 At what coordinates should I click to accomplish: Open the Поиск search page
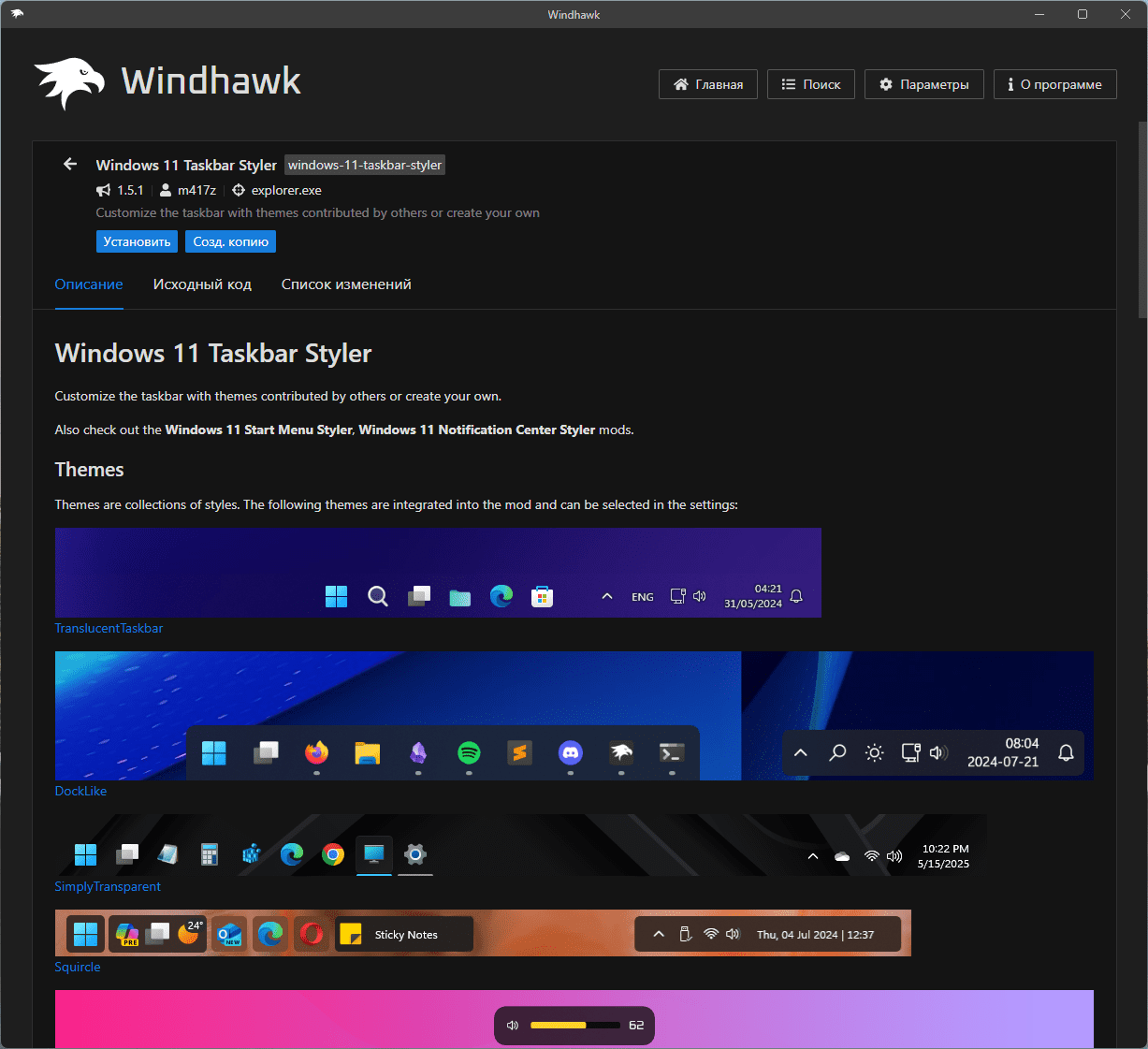[811, 84]
